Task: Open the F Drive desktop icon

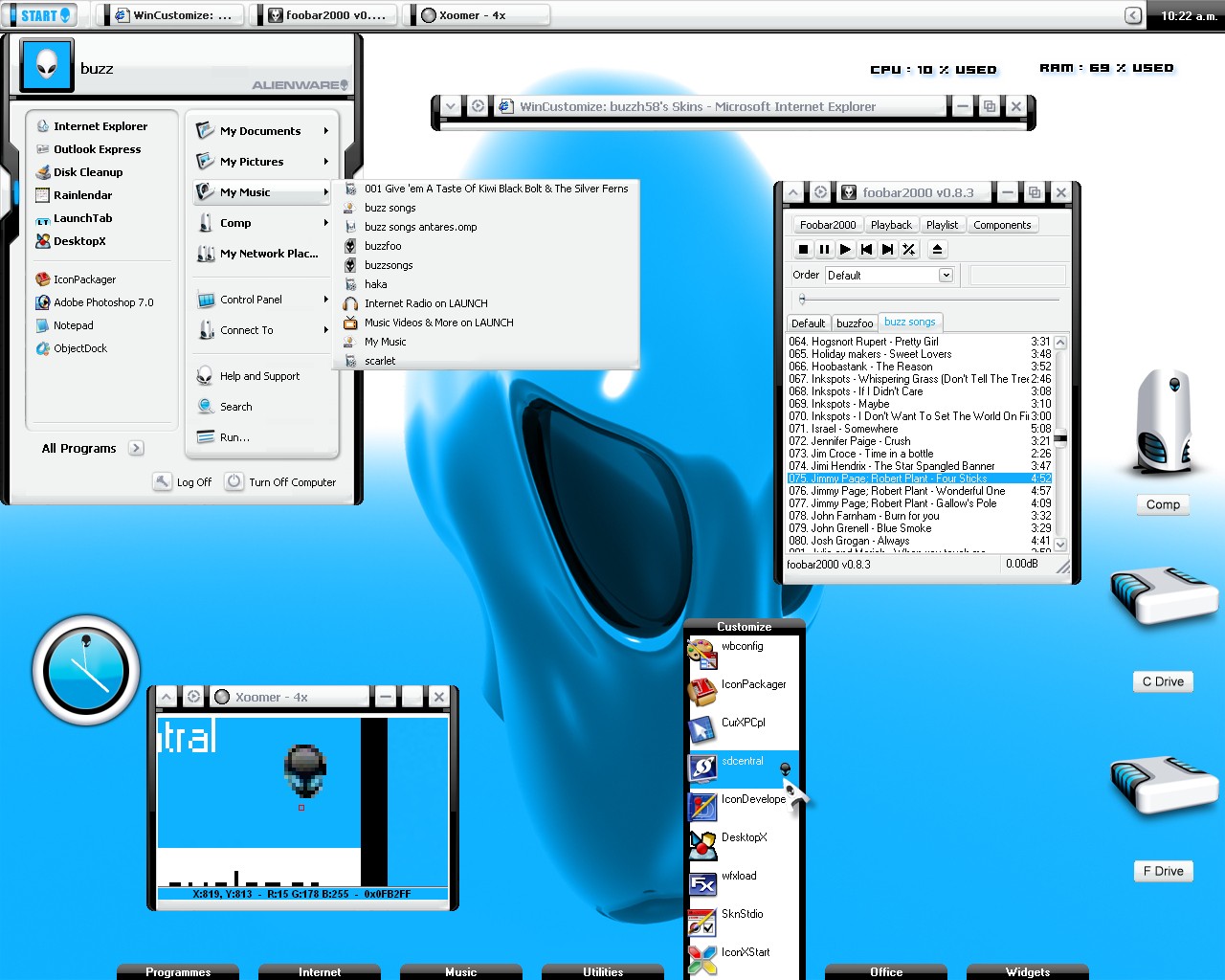Action: 1163,785
